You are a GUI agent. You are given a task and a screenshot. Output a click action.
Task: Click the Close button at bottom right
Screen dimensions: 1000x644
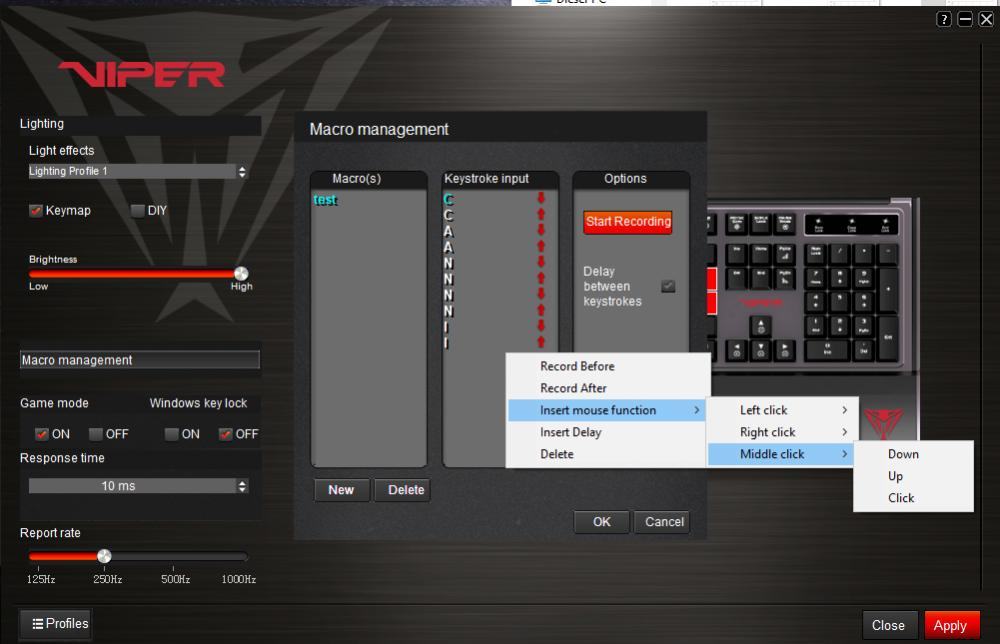pos(889,626)
